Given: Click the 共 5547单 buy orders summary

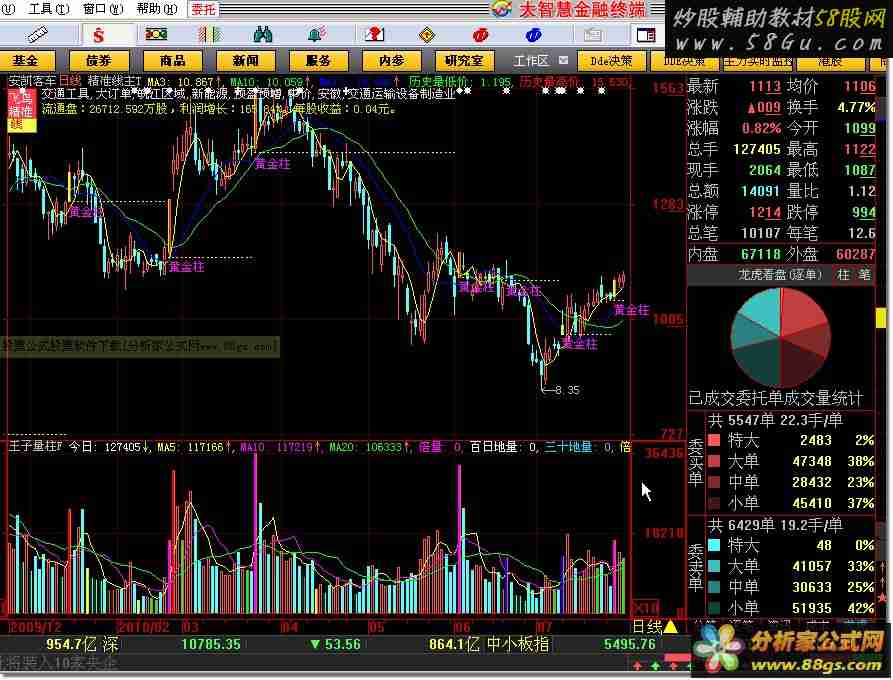Looking at the screenshot, I should pyautogui.click(x=776, y=420).
